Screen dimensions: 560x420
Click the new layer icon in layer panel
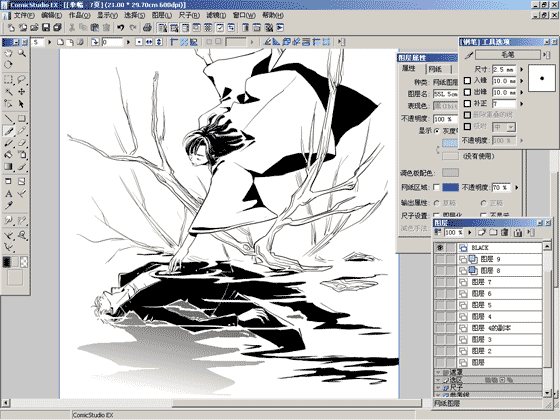tap(482, 232)
